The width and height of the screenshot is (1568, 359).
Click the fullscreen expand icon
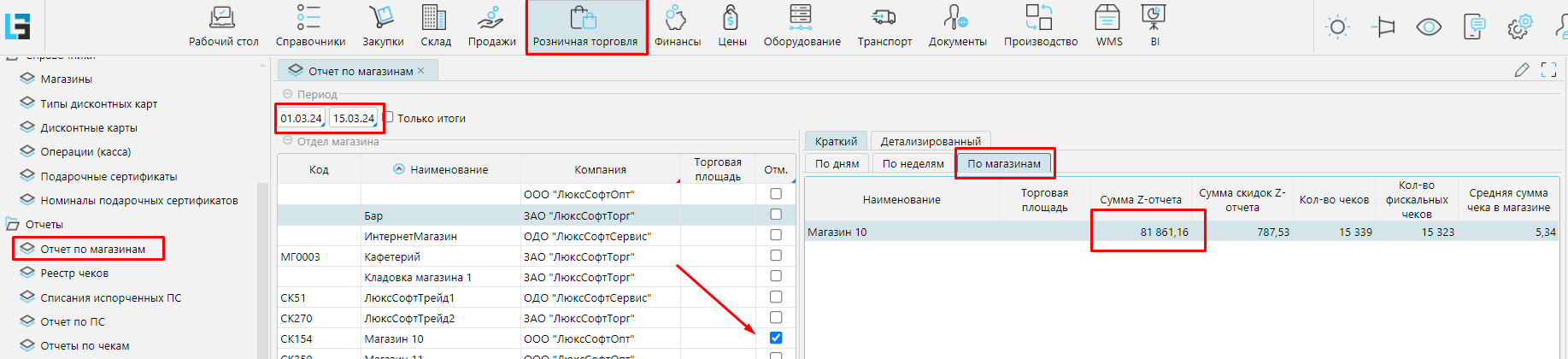1548,70
